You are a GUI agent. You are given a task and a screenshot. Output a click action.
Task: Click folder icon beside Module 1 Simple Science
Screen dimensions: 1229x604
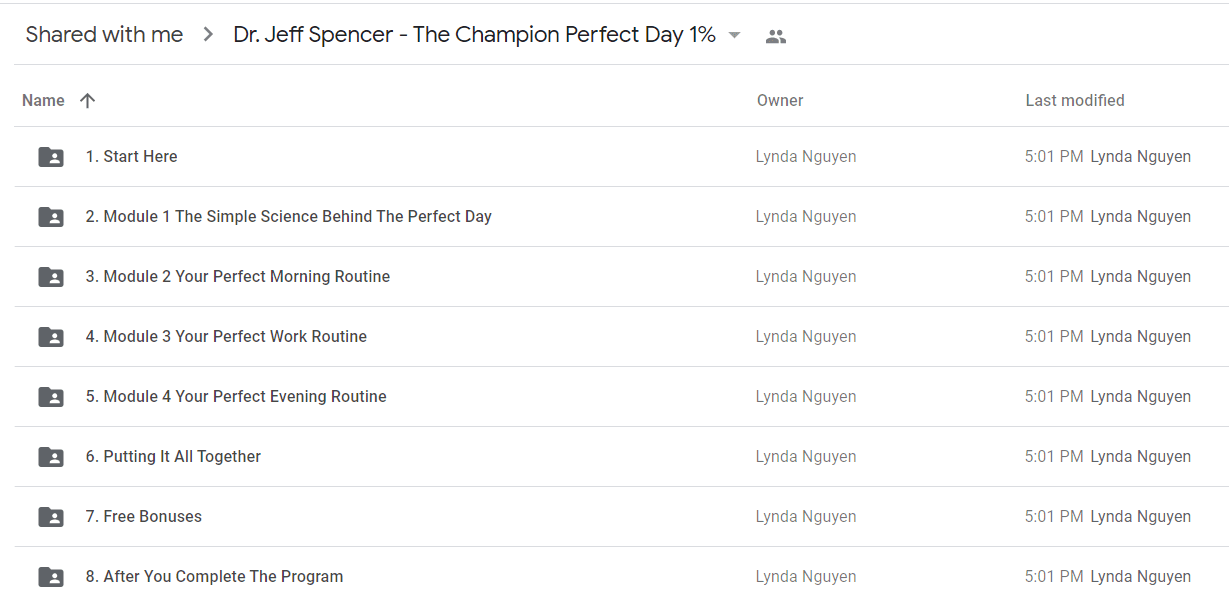pyautogui.click(x=51, y=217)
